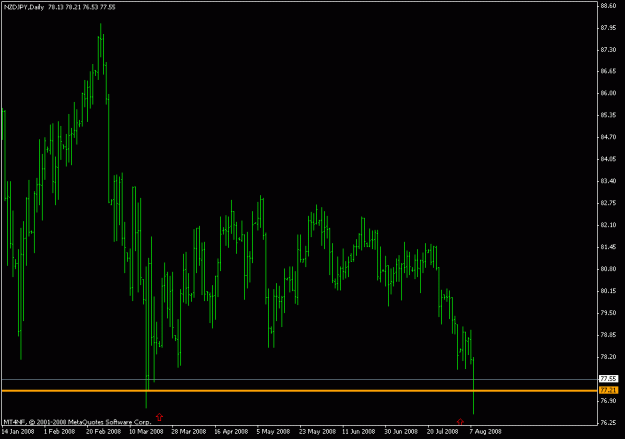Click the 5 May 2008 date label
The width and height of the screenshot is (625, 439).
coord(273,431)
